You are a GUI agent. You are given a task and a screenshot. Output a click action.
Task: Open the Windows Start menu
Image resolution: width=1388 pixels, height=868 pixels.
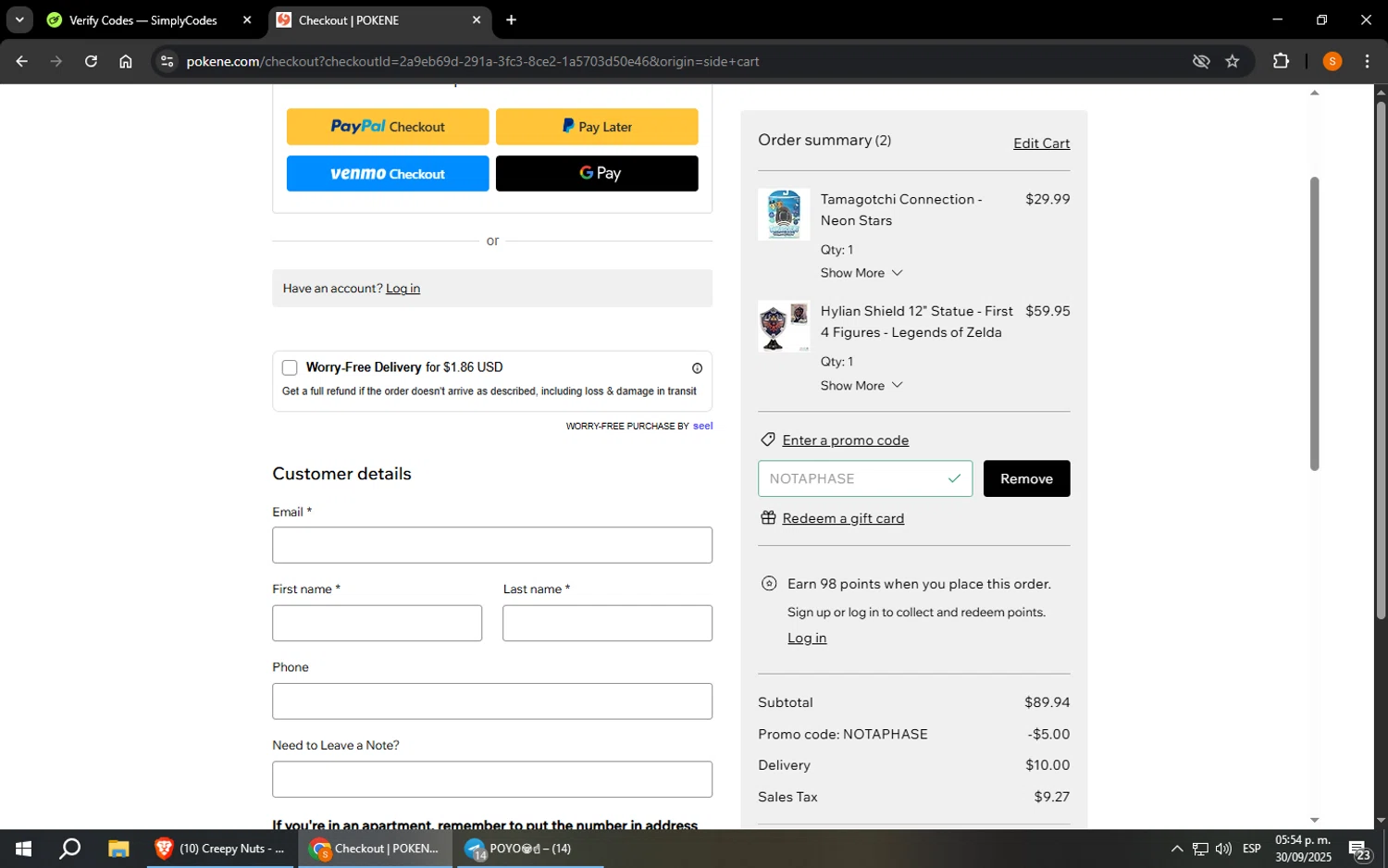click(x=23, y=849)
